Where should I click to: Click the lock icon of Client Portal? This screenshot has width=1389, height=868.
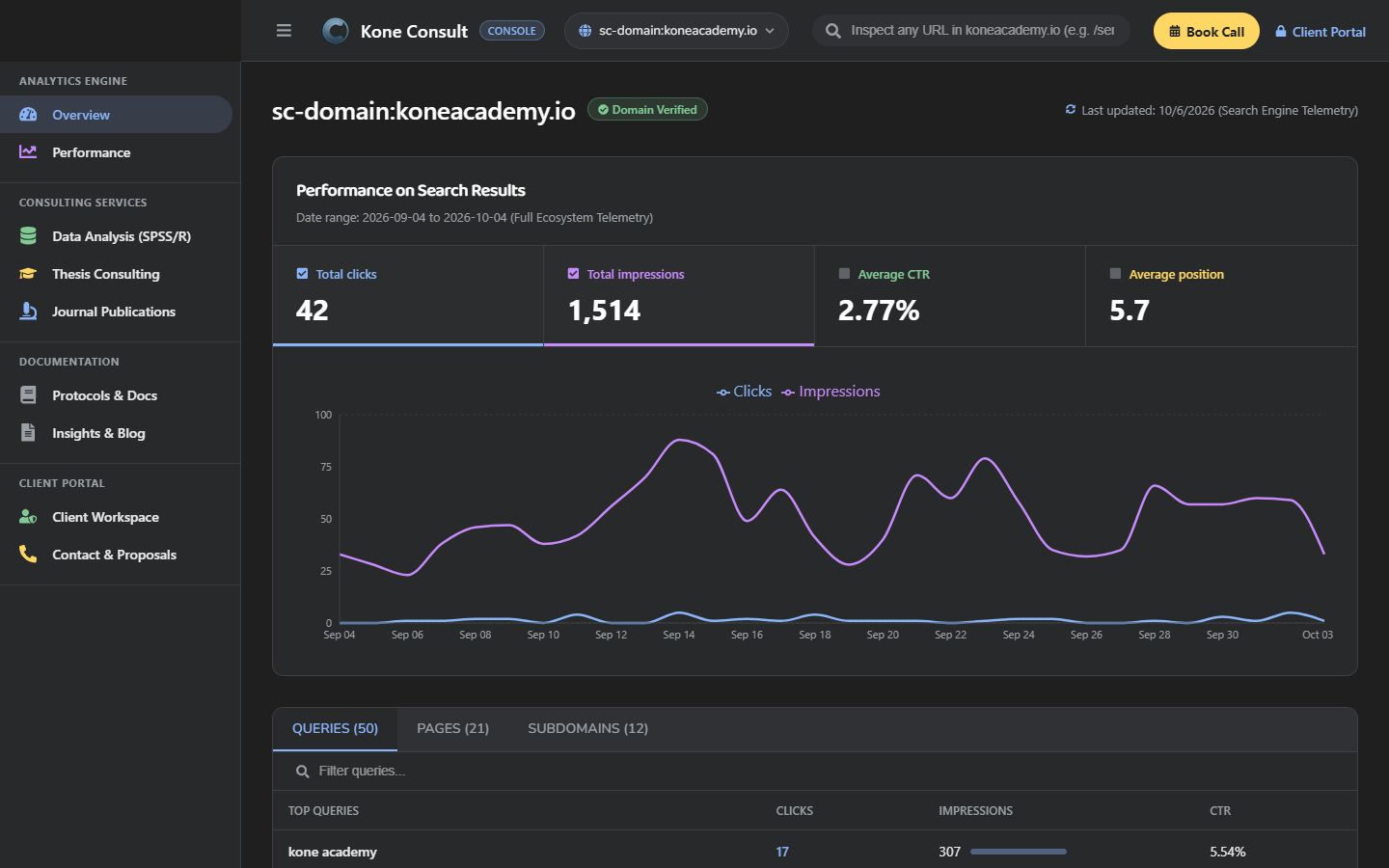1281,32
